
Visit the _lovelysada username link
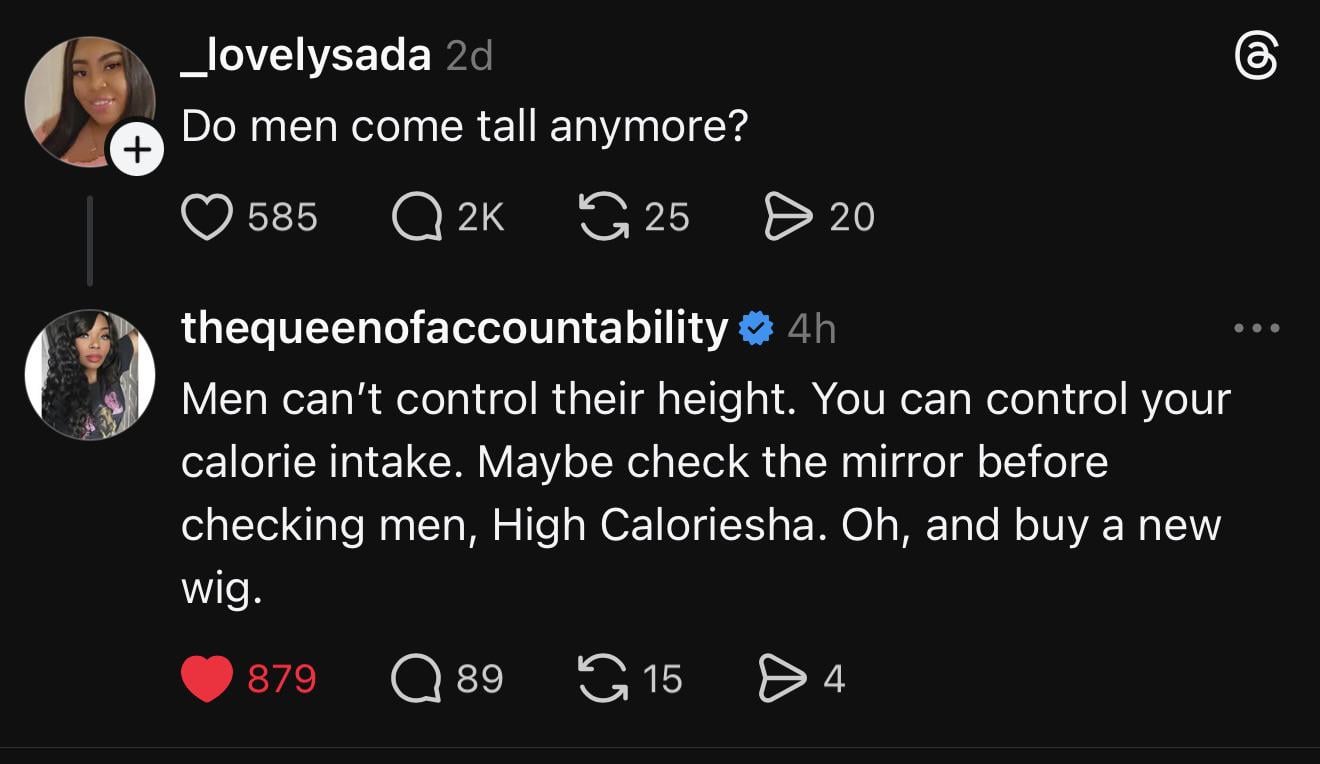[x=306, y=55]
